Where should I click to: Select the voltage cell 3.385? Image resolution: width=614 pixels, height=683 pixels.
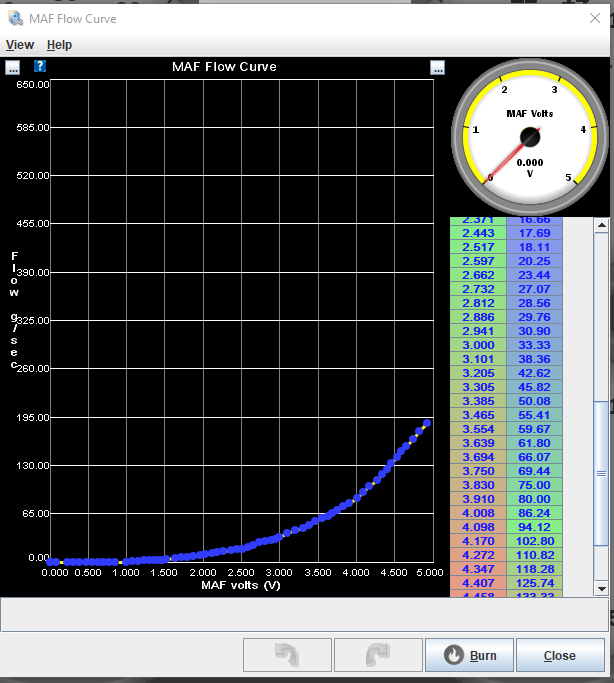tap(478, 401)
